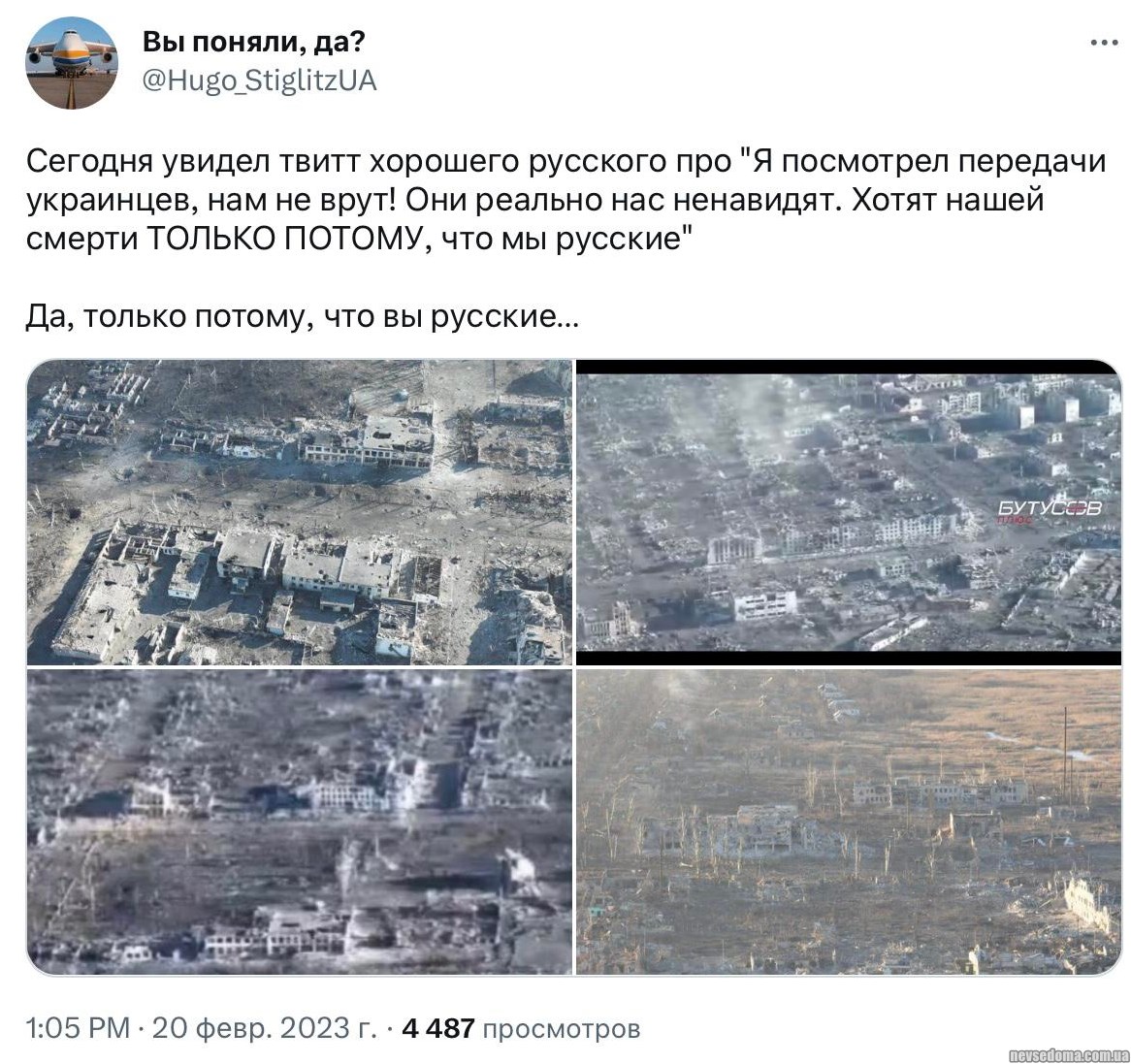Click the 1:05 PM timestamp
Screen dimensions: 1131x1064
78,1028
